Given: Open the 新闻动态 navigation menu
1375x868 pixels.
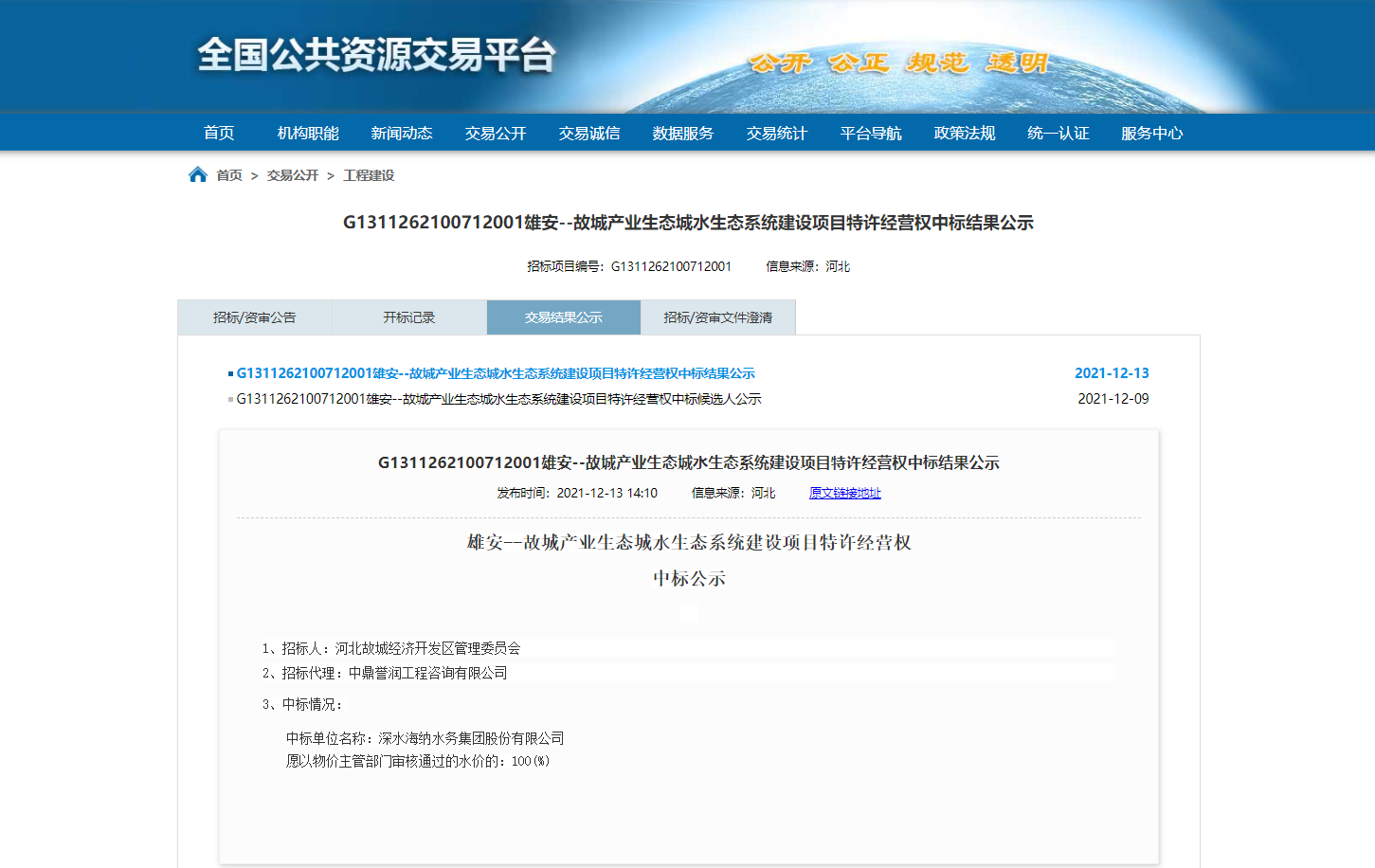Looking at the screenshot, I should coord(402,133).
